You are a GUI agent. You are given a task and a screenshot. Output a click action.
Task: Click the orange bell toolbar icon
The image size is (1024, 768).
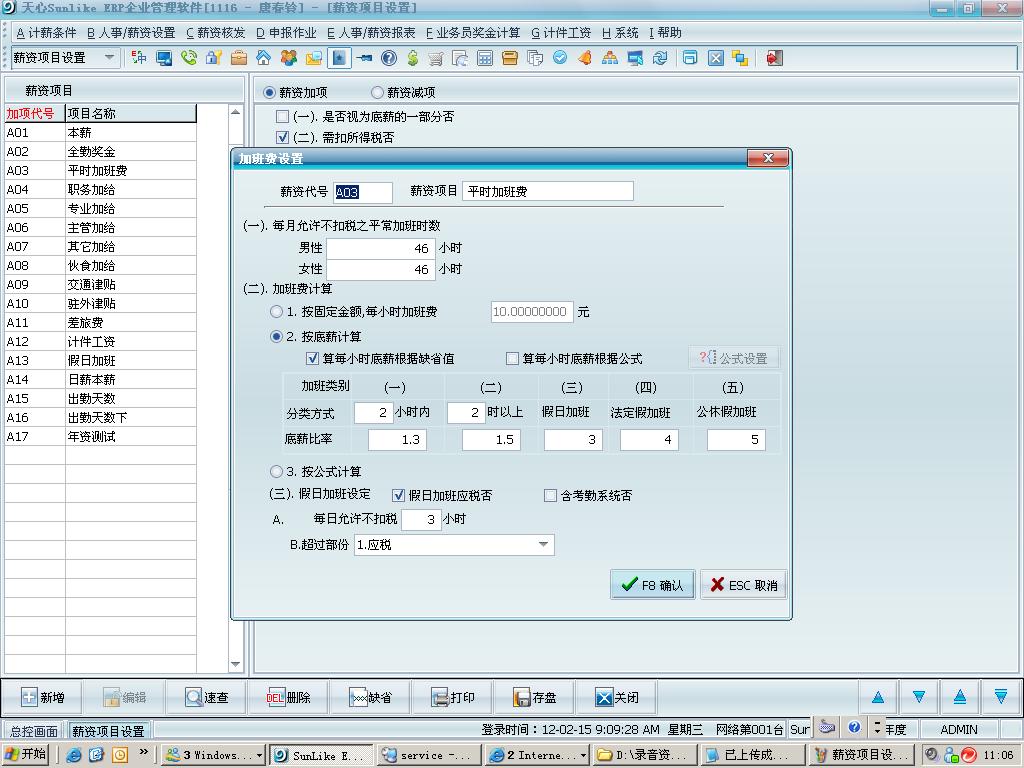click(585, 58)
